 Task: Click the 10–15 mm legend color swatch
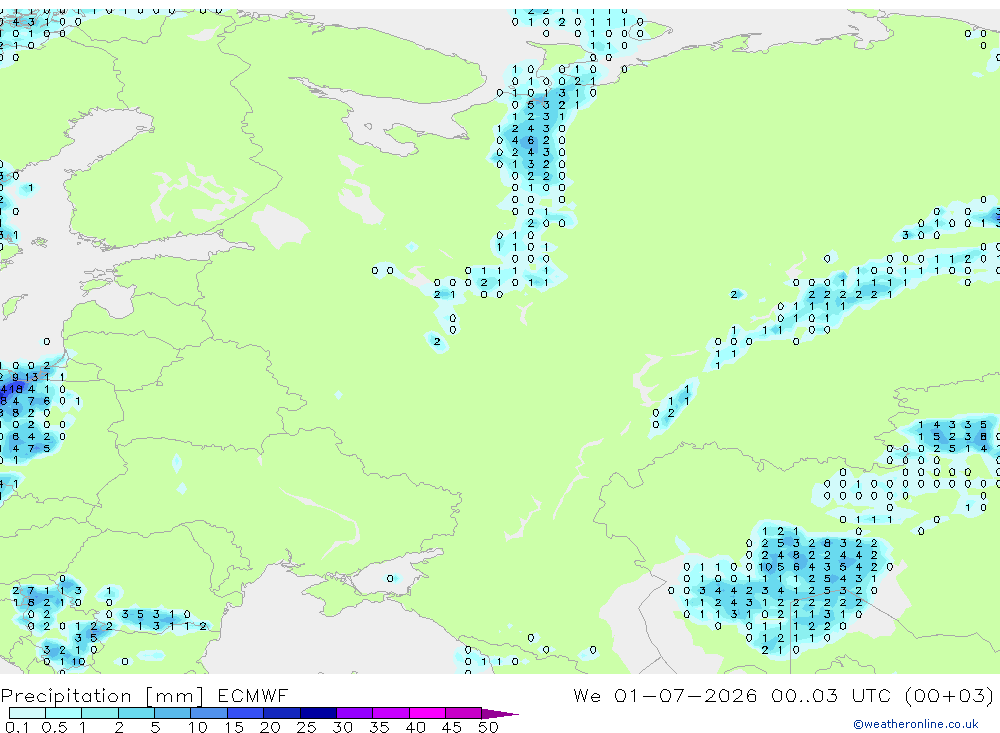pos(209,713)
